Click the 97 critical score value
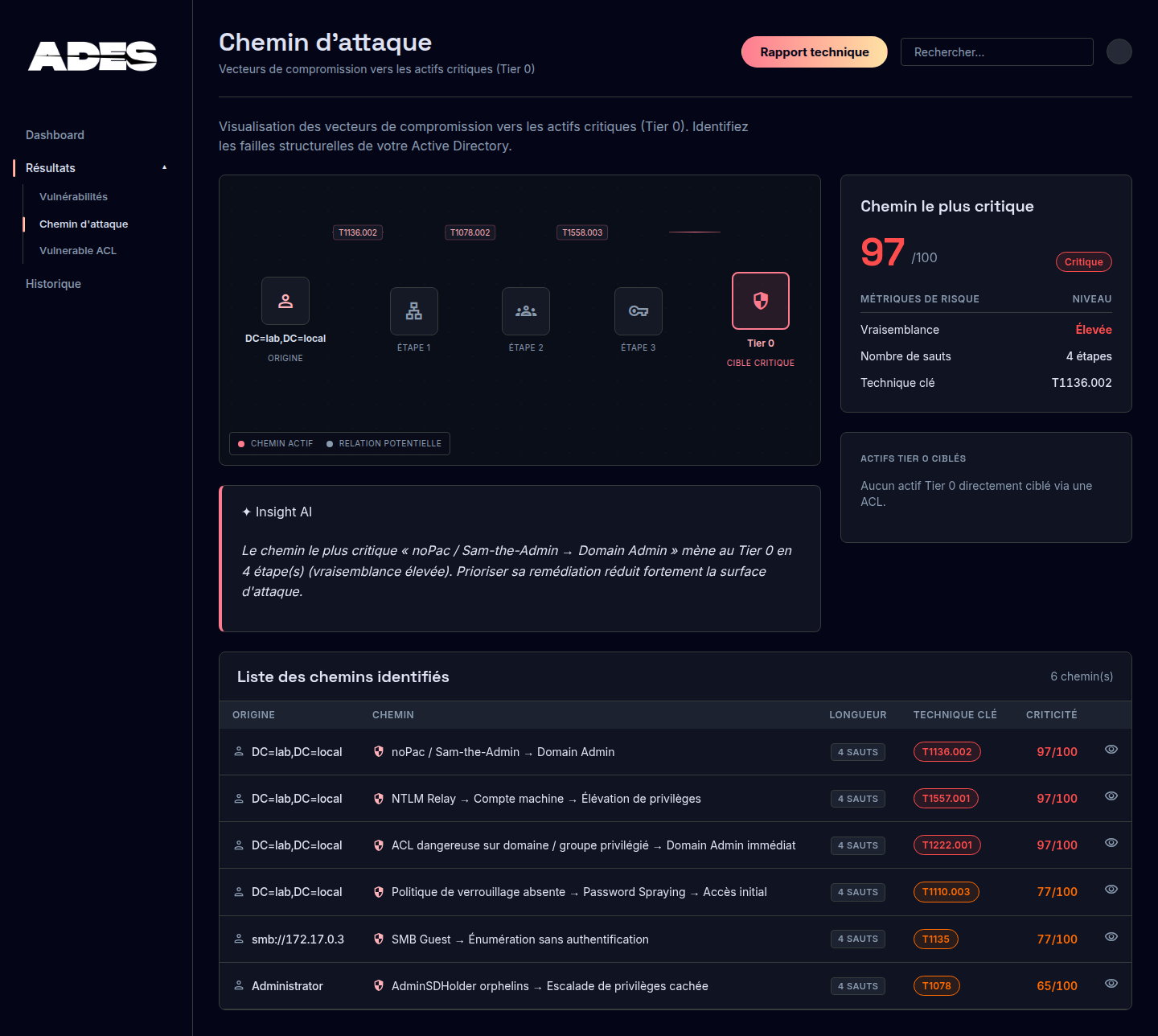1158x1036 pixels. point(882,252)
